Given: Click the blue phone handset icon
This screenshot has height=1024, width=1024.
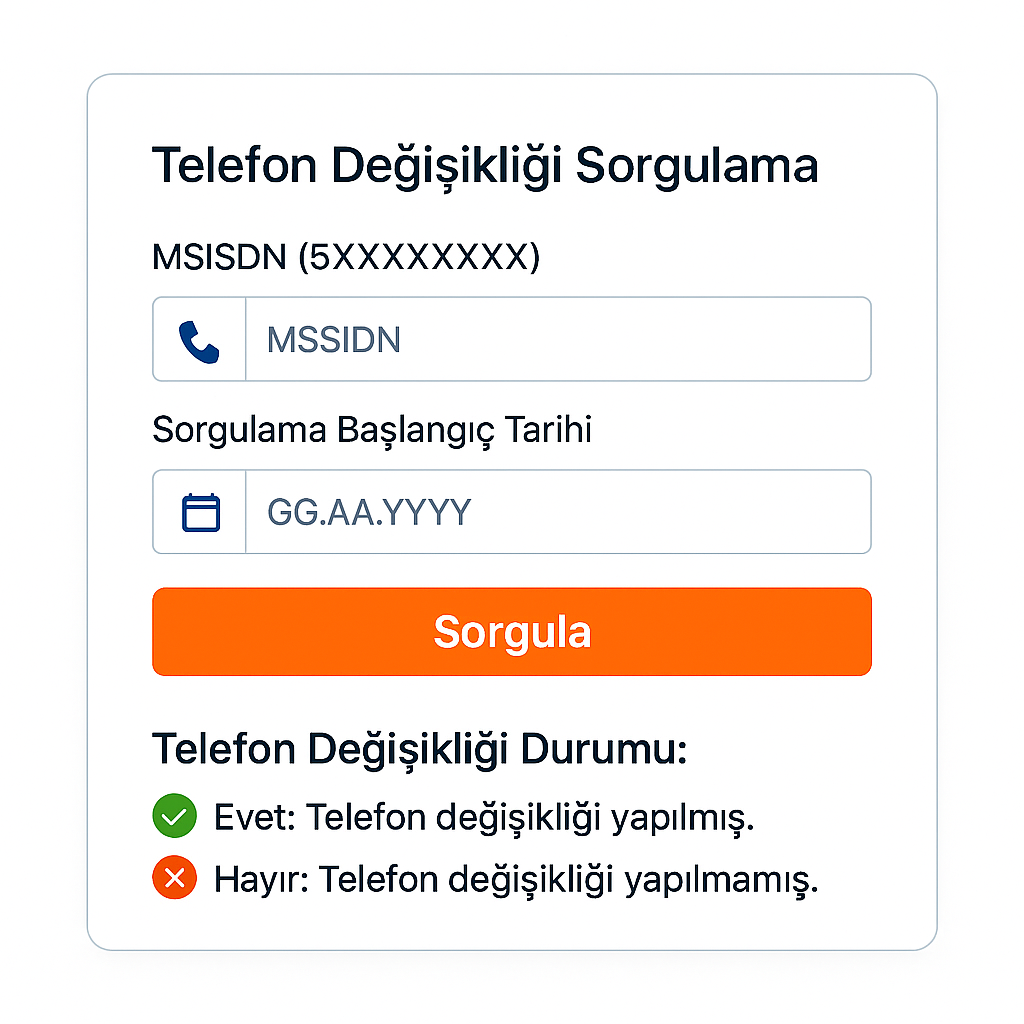Looking at the screenshot, I should click(199, 342).
